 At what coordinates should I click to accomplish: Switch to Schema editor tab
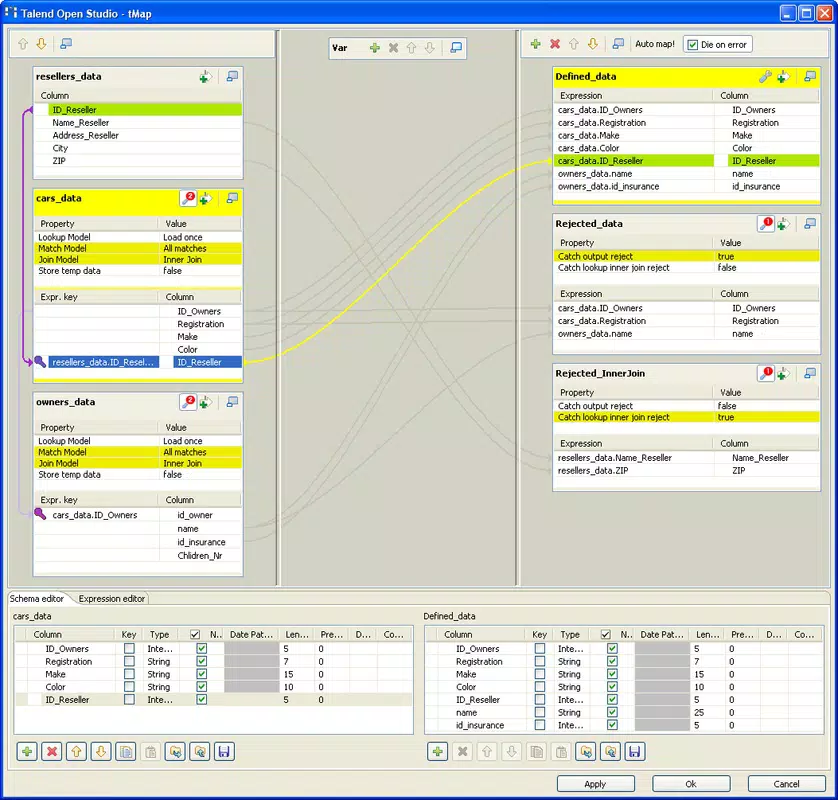pos(37,599)
